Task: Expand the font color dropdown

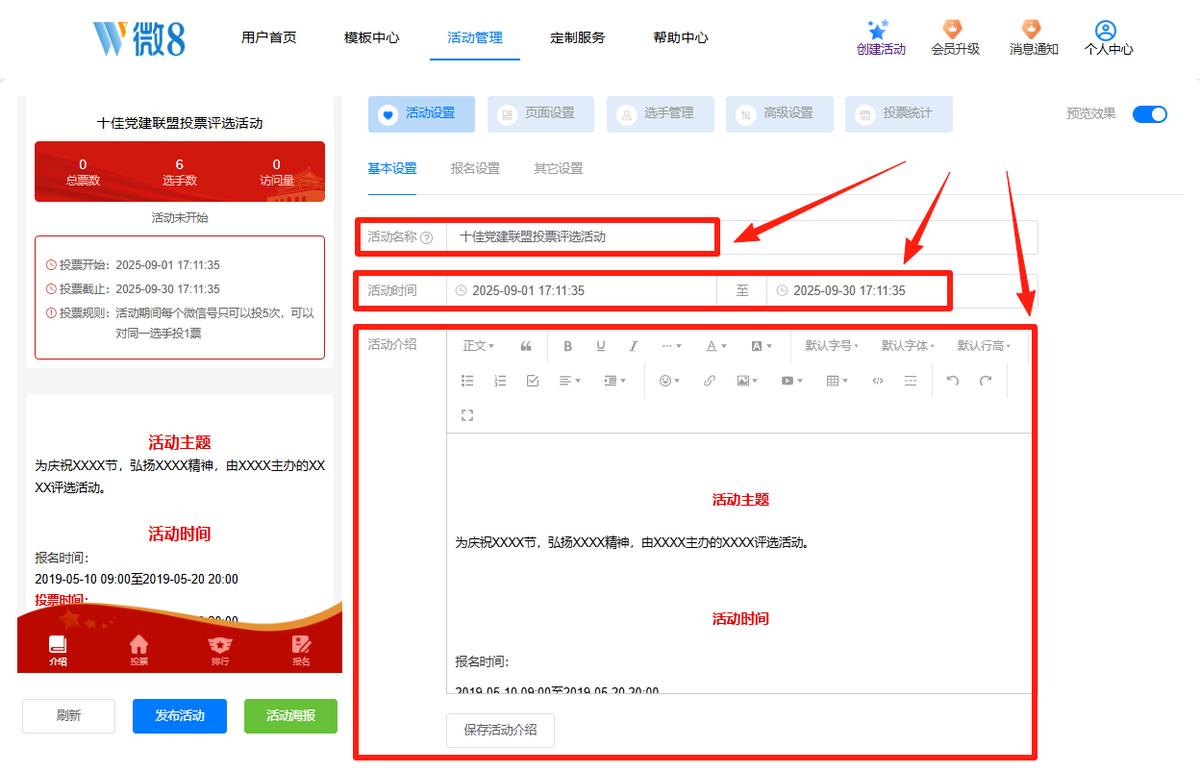Action: [x=716, y=346]
